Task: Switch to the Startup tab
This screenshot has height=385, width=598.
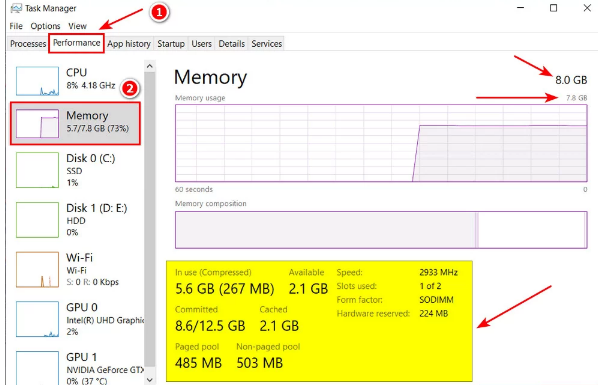Action: click(171, 44)
